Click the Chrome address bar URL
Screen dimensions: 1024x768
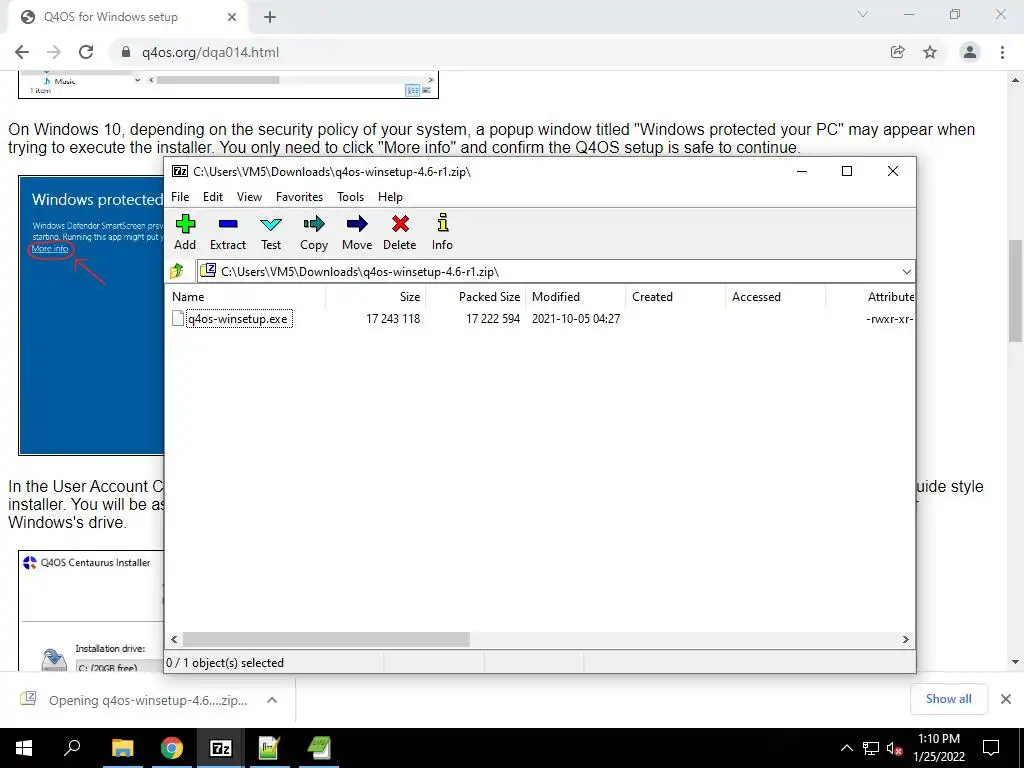(210, 52)
